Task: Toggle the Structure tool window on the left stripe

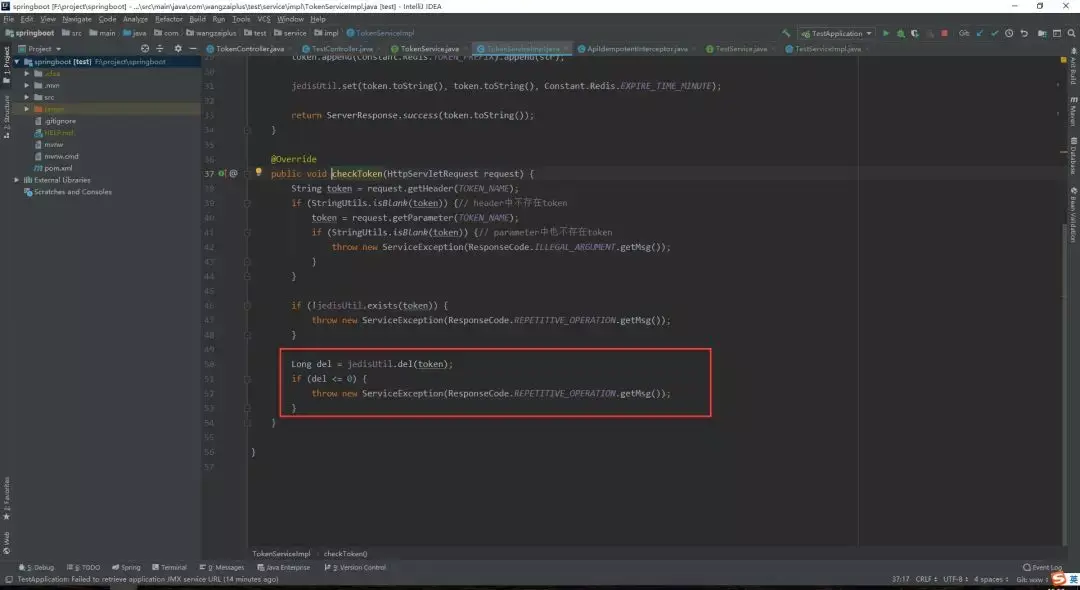Action: coord(6,117)
